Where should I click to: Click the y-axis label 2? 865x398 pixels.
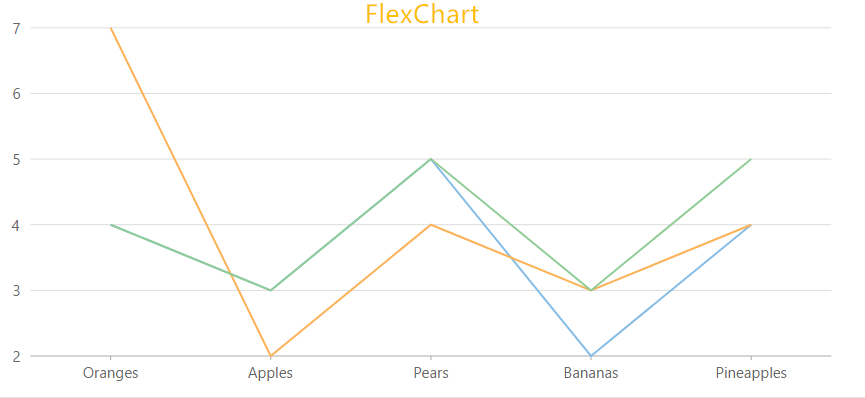point(16,356)
